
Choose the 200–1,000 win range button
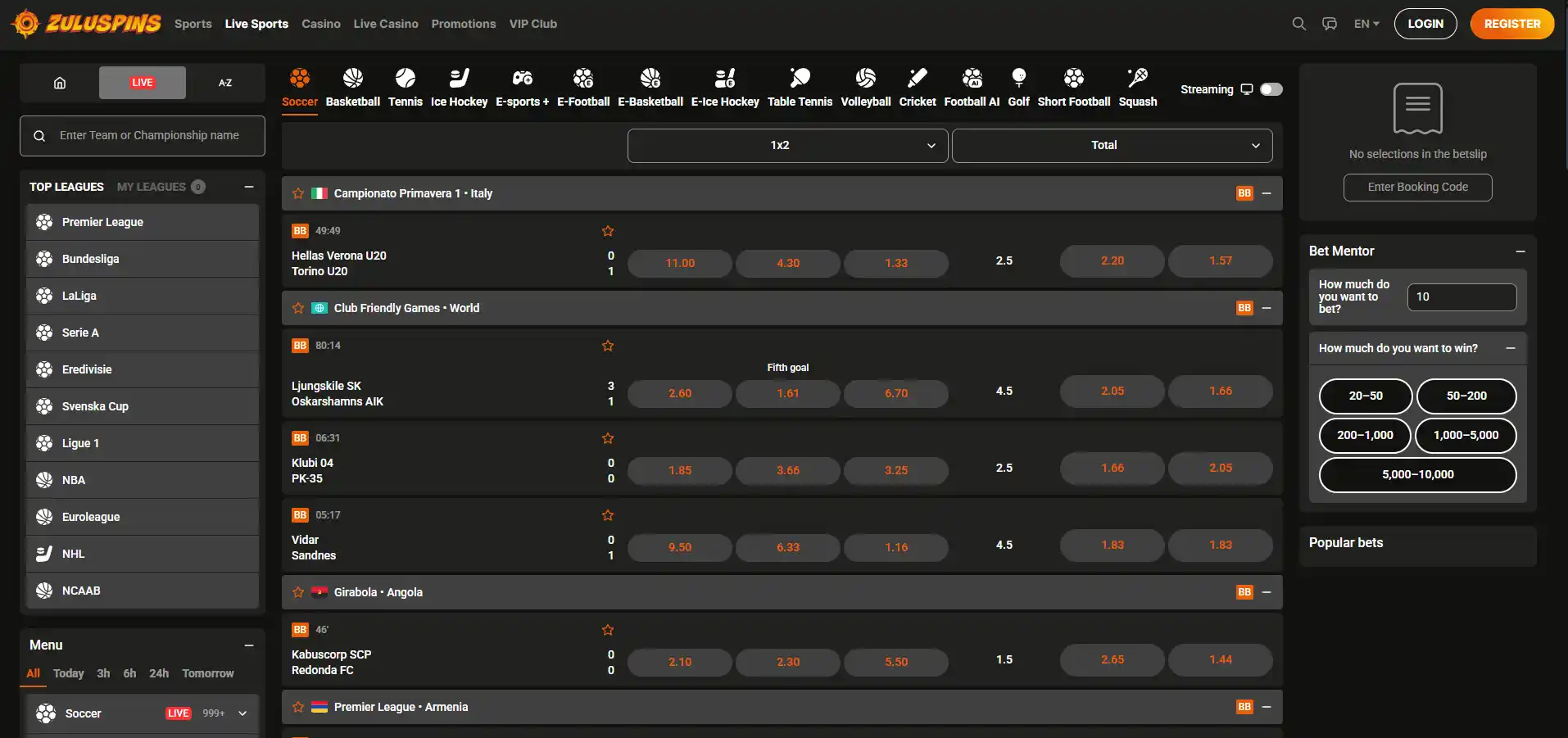(1366, 436)
